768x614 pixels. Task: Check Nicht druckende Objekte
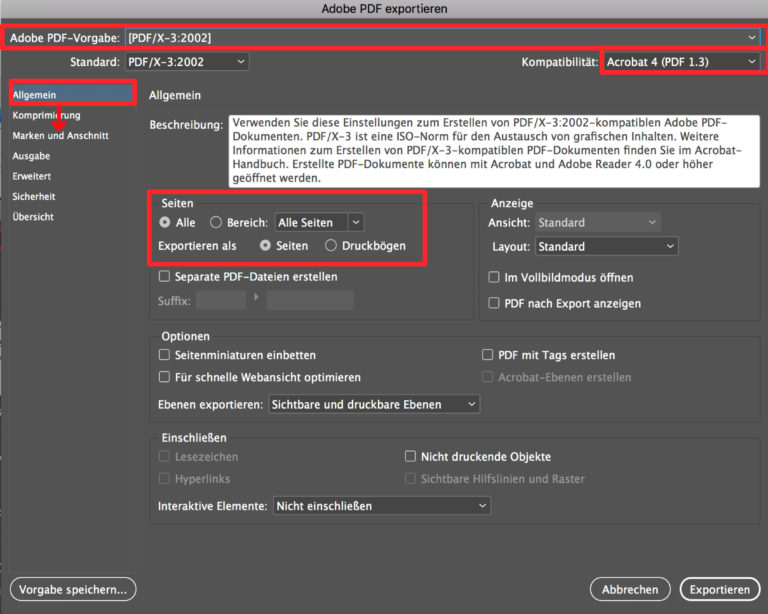coord(410,456)
